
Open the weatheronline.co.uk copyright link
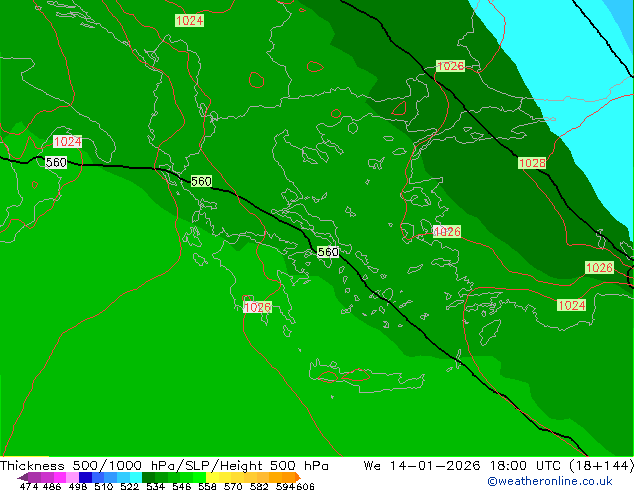[549, 481]
